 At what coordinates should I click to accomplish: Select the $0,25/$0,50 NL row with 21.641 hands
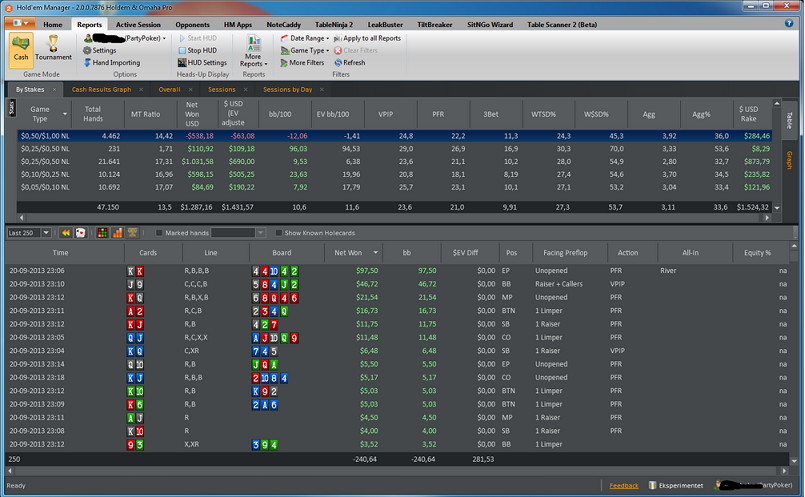coord(394,162)
